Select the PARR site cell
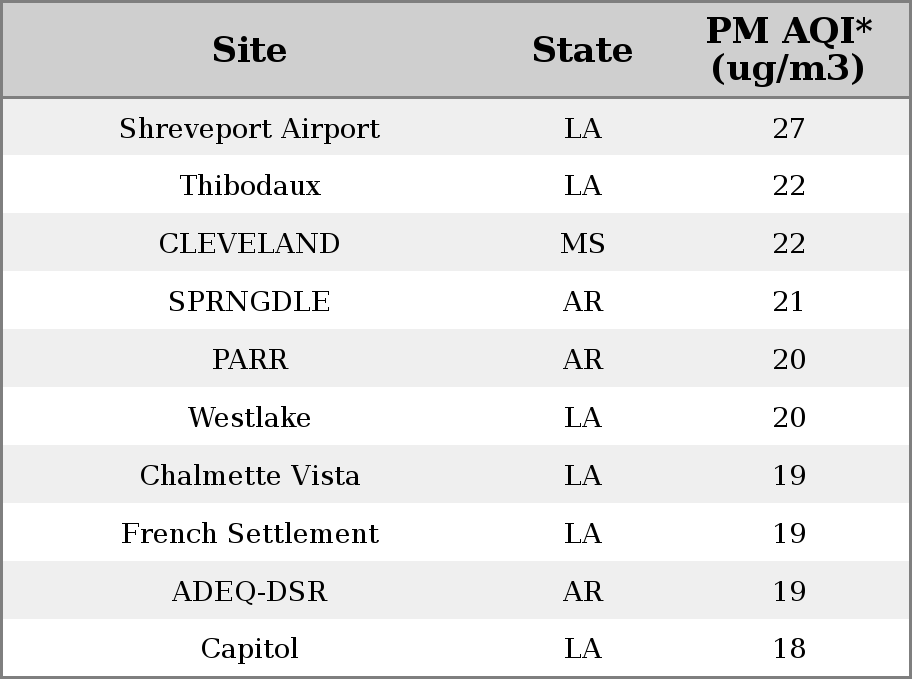912x679 pixels. (250, 359)
